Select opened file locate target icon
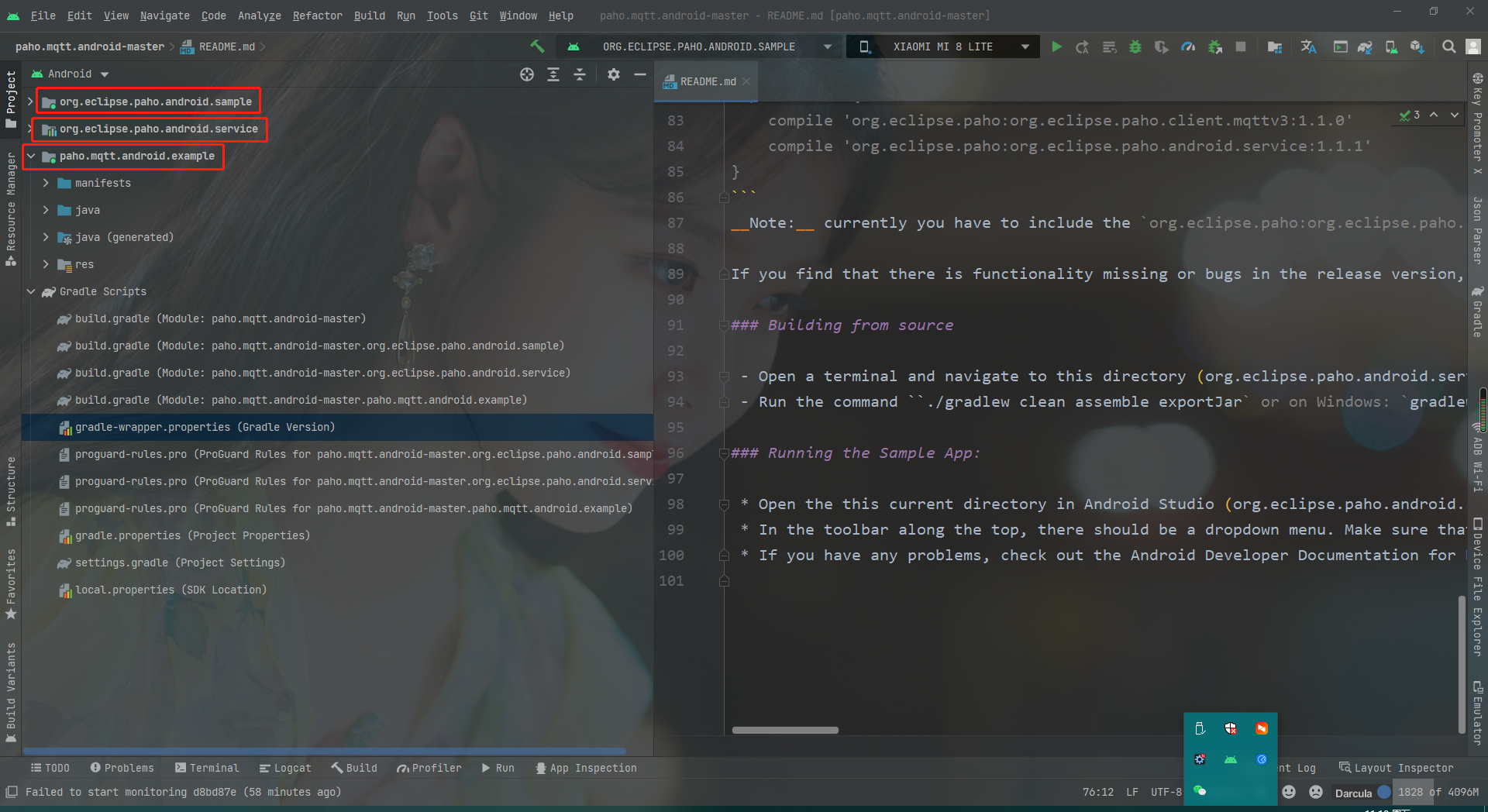This screenshot has width=1488, height=812. pyautogui.click(x=527, y=74)
